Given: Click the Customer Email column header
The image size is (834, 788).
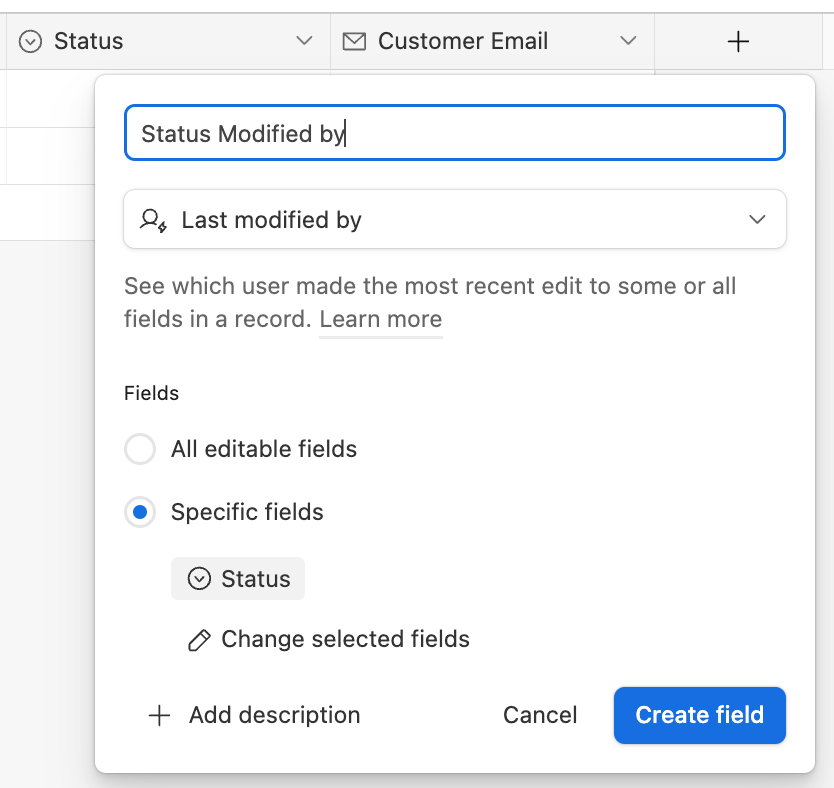Looking at the screenshot, I should 493,41.
